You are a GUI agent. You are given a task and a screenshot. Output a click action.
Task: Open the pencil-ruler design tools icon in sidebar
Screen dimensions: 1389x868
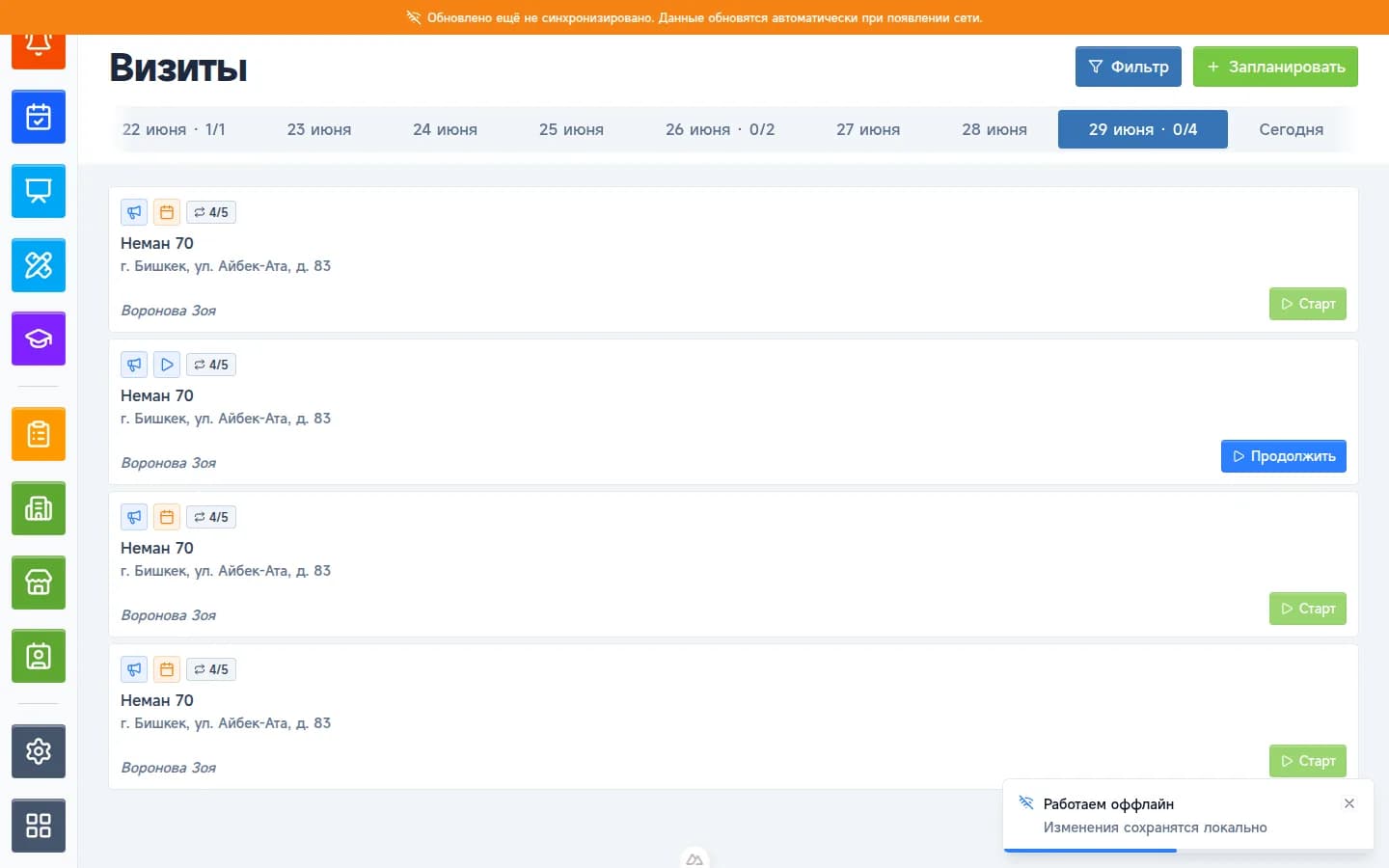coord(39,265)
